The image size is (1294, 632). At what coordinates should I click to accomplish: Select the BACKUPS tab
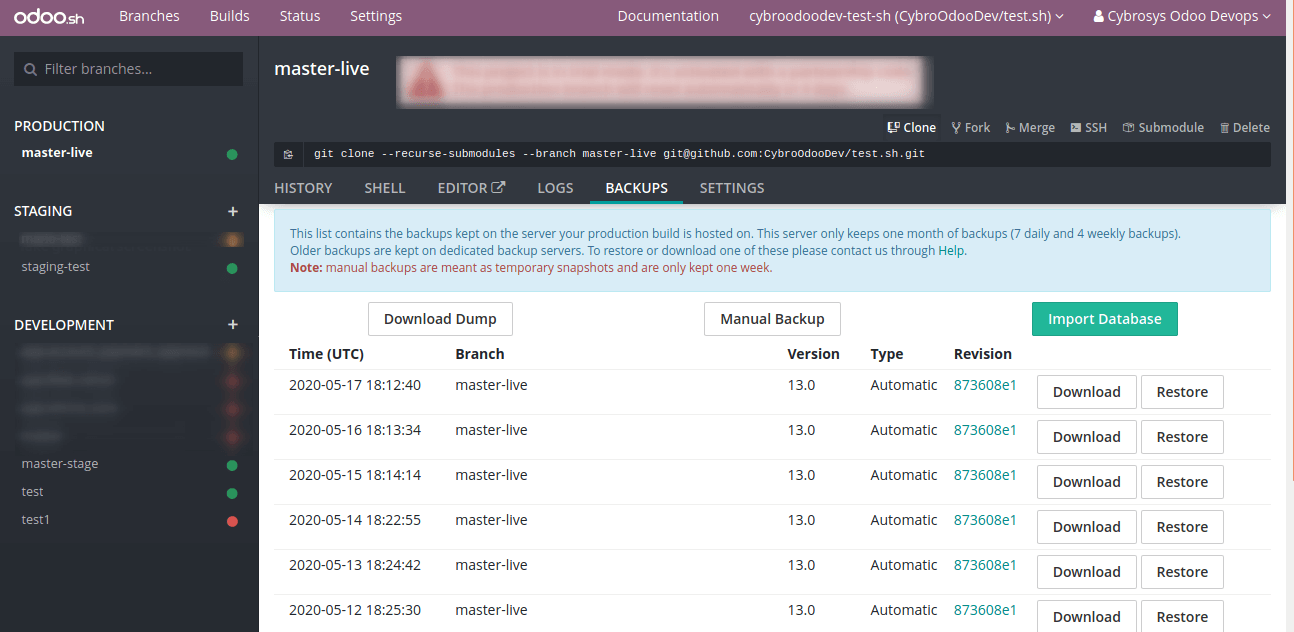[637, 188]
